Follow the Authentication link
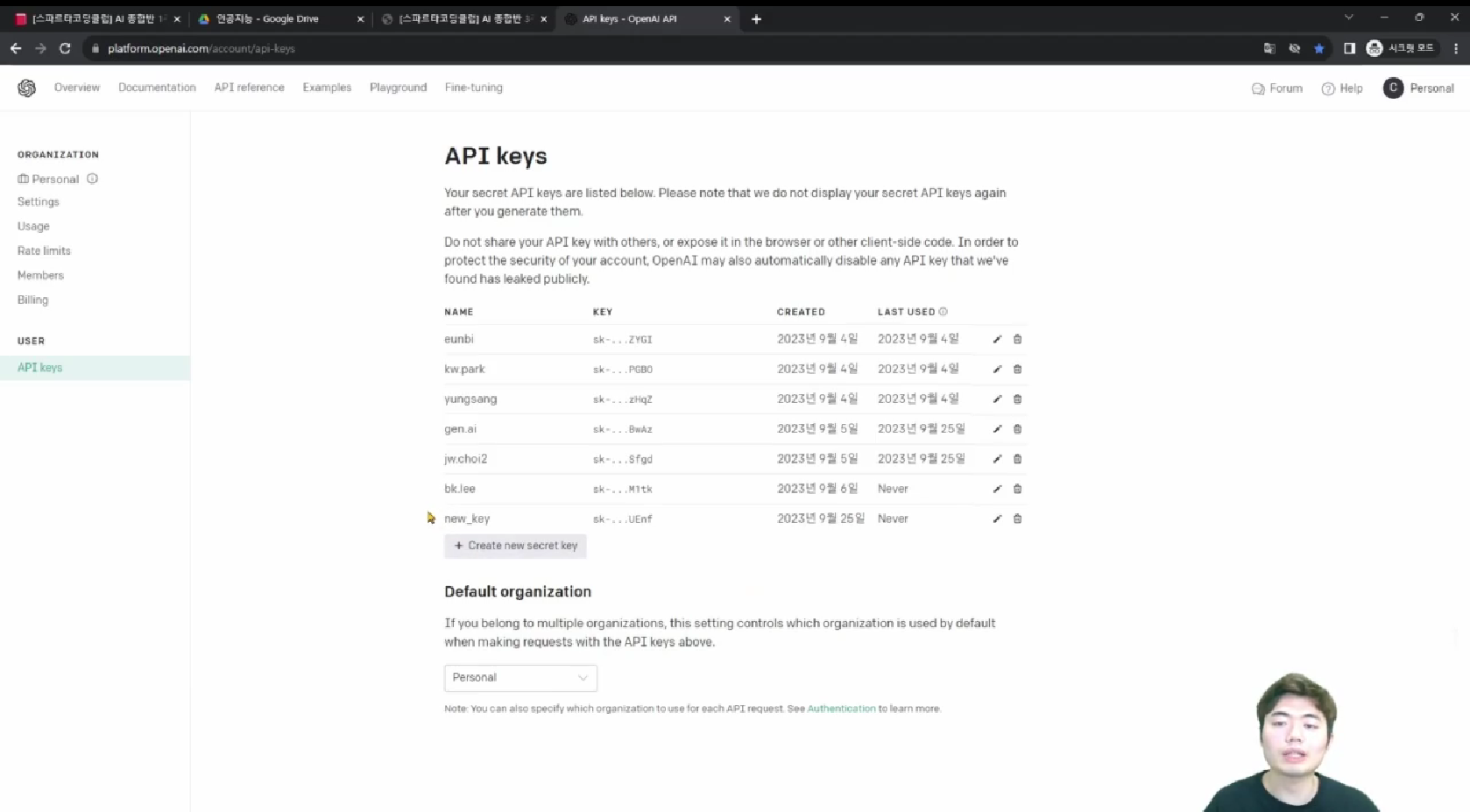1470x812 pixels. point(841,709)
